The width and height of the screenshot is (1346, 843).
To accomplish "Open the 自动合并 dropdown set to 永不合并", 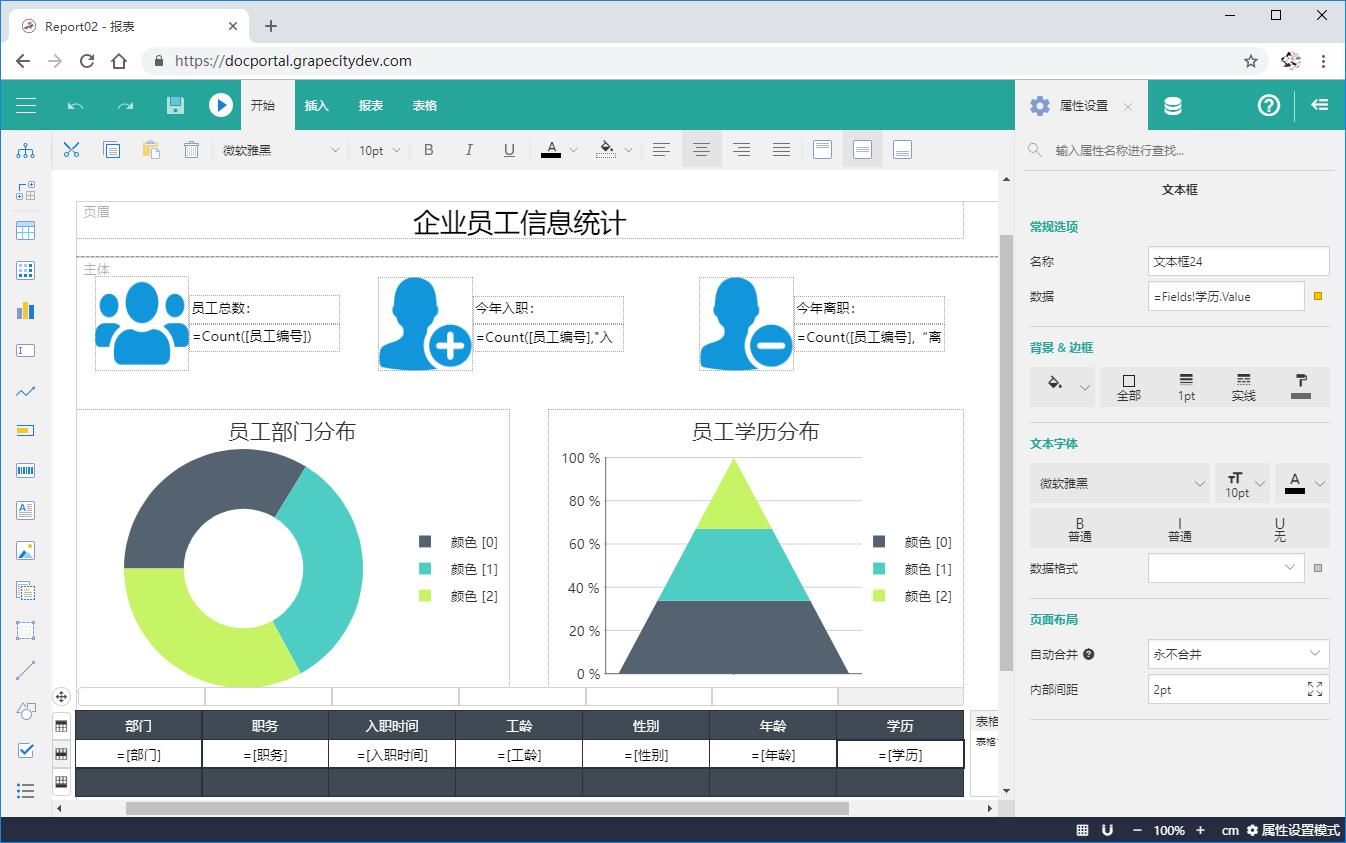I will pyautogui.click(x=1237, y=654).
